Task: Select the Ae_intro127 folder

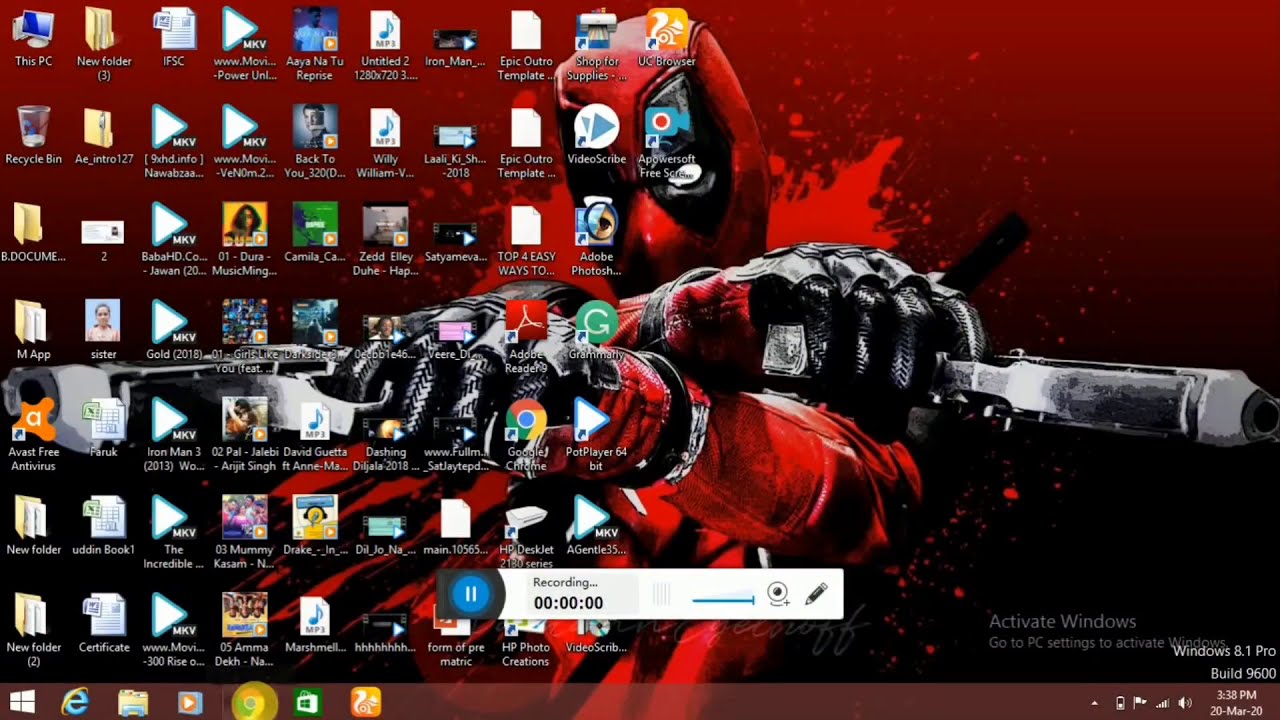Action: click(x=104, y=135)
